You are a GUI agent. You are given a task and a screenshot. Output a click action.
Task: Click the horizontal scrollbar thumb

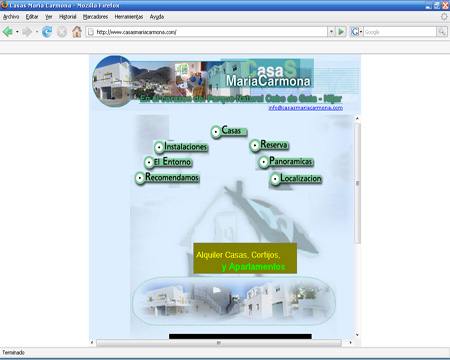pyautogui.click(x=219, y=342)
